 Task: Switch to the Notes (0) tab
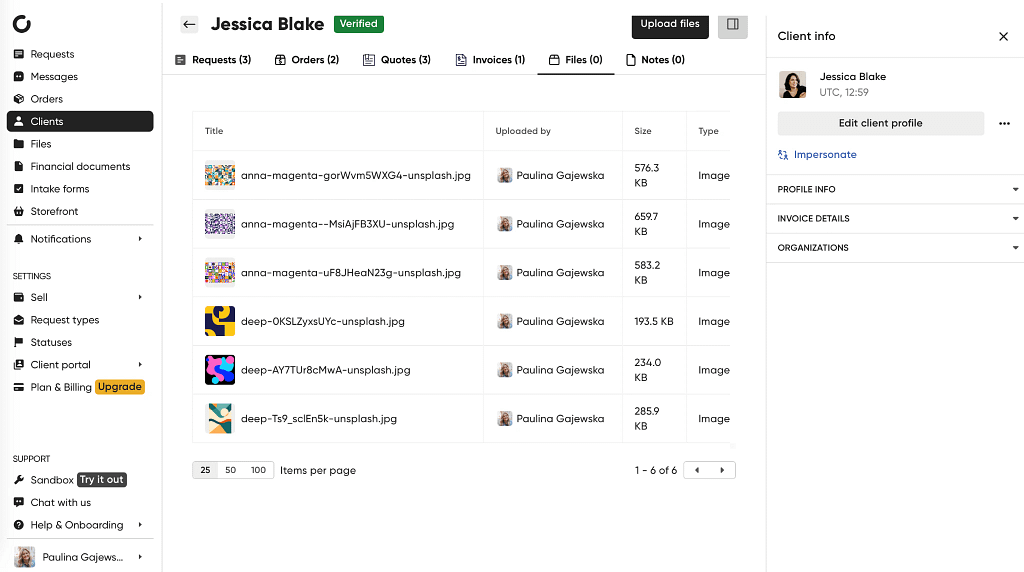[655, 60]
